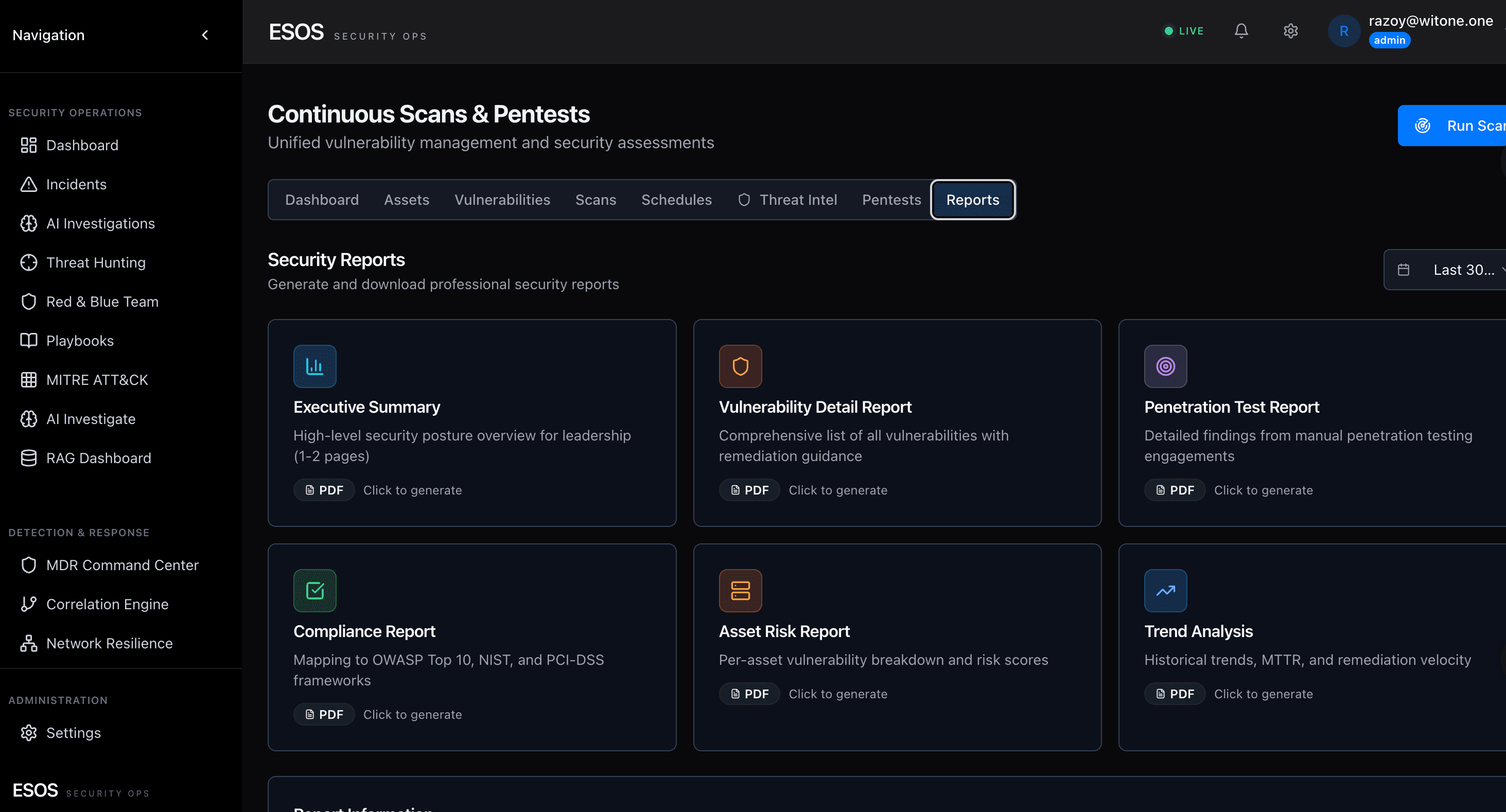Screen dimensions: 1506x812
Task: Click the Trend Analysis arrow icon
Action: pyautogui.click(x=1165, y=591)
